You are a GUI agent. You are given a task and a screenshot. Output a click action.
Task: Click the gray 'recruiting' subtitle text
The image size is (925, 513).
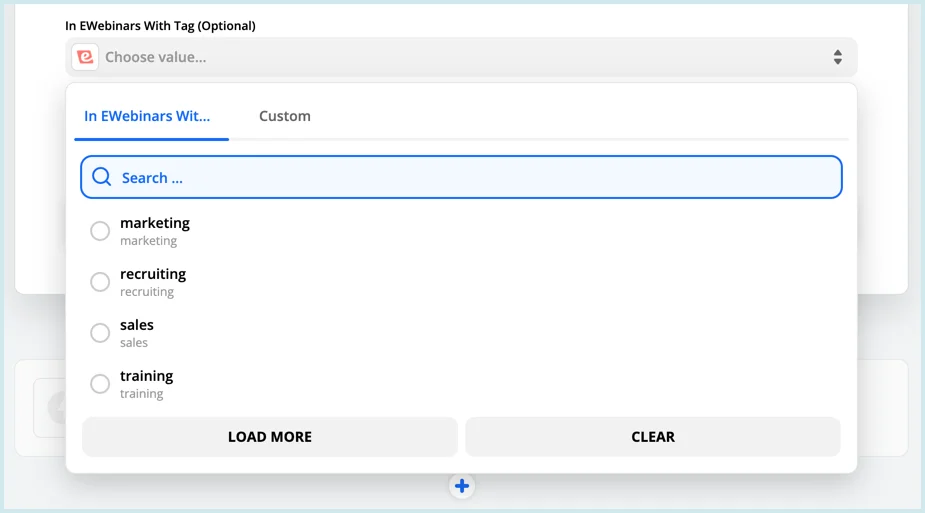coord(147,292)
